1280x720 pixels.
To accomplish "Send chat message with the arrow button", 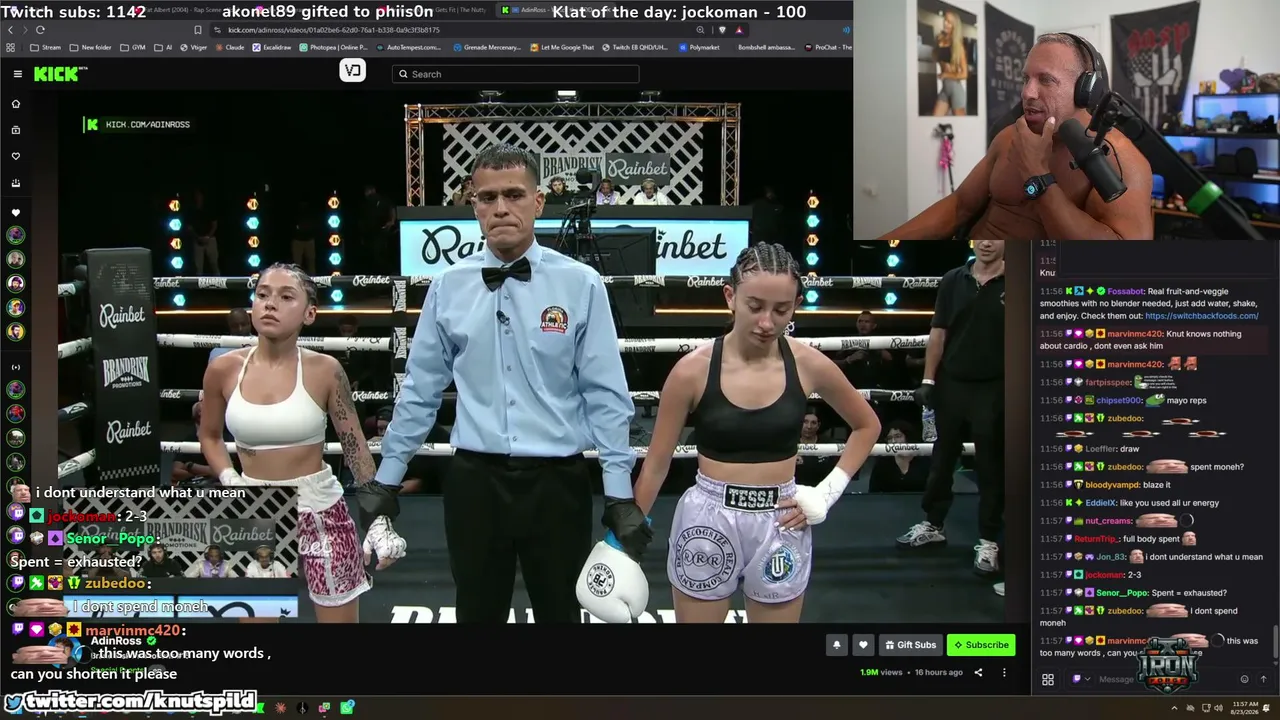I will [x=1263, y=679].
